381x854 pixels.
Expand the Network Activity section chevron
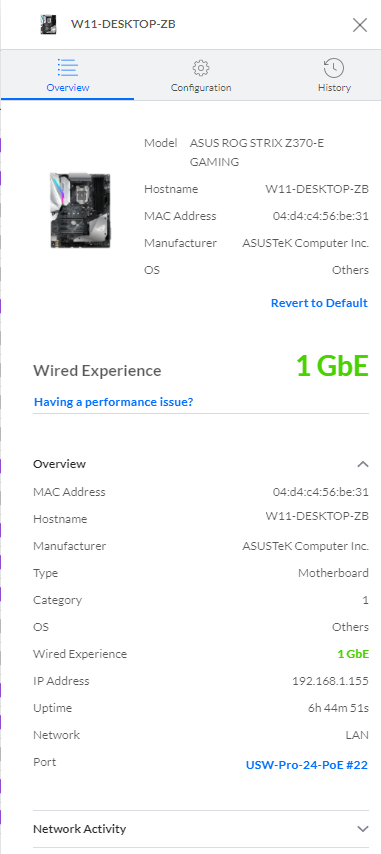tap(362, 829)
